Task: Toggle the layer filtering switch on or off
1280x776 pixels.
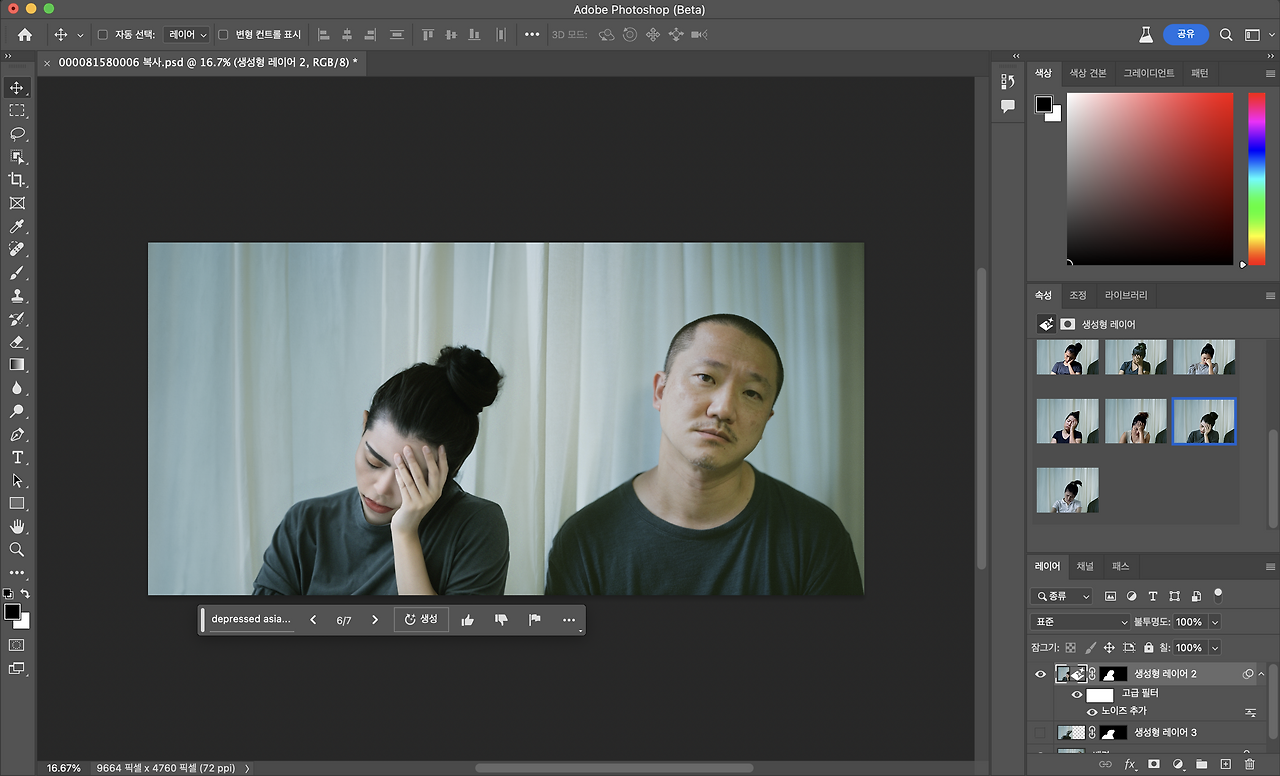Action: click(x=1217, y=594)
